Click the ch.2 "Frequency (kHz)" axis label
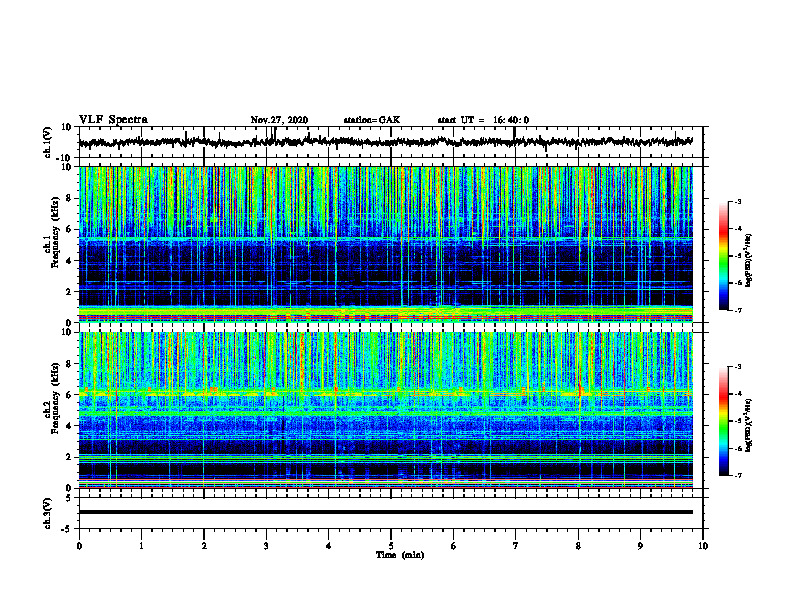This screenshot has width=792, height=612. (x=56, y=397)
